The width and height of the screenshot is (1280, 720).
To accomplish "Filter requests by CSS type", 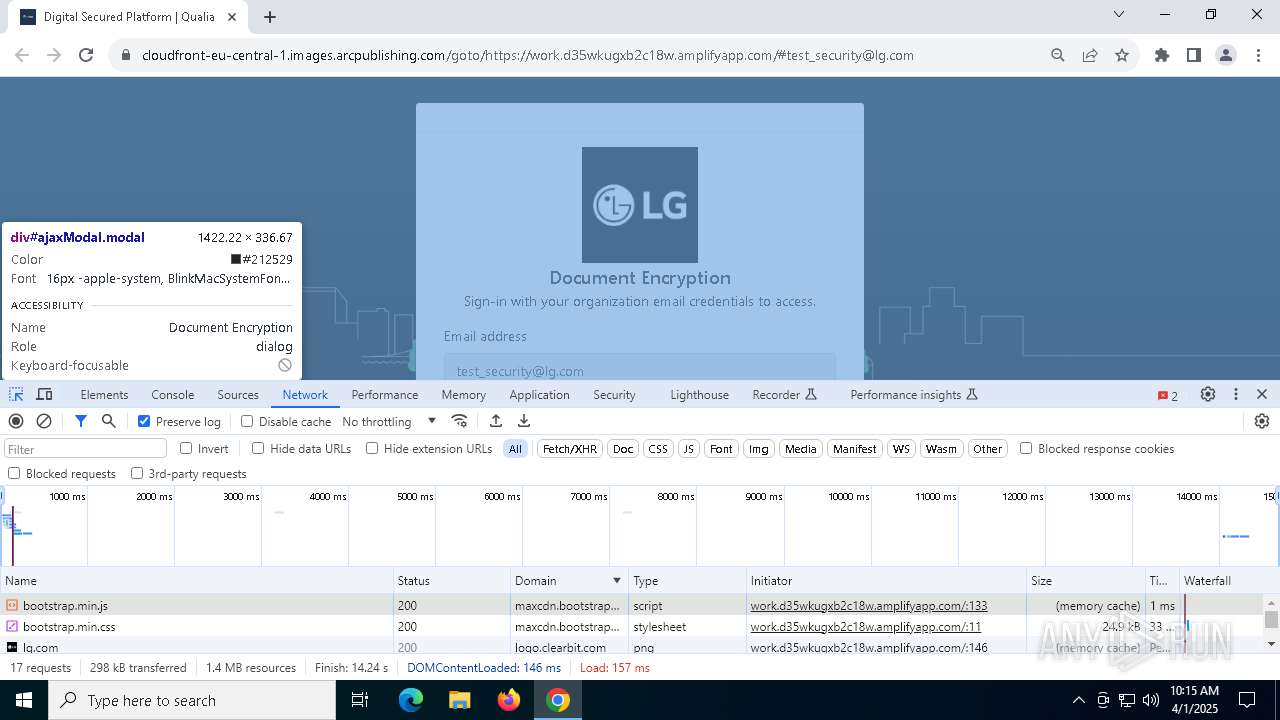I will tap(658, 449).
